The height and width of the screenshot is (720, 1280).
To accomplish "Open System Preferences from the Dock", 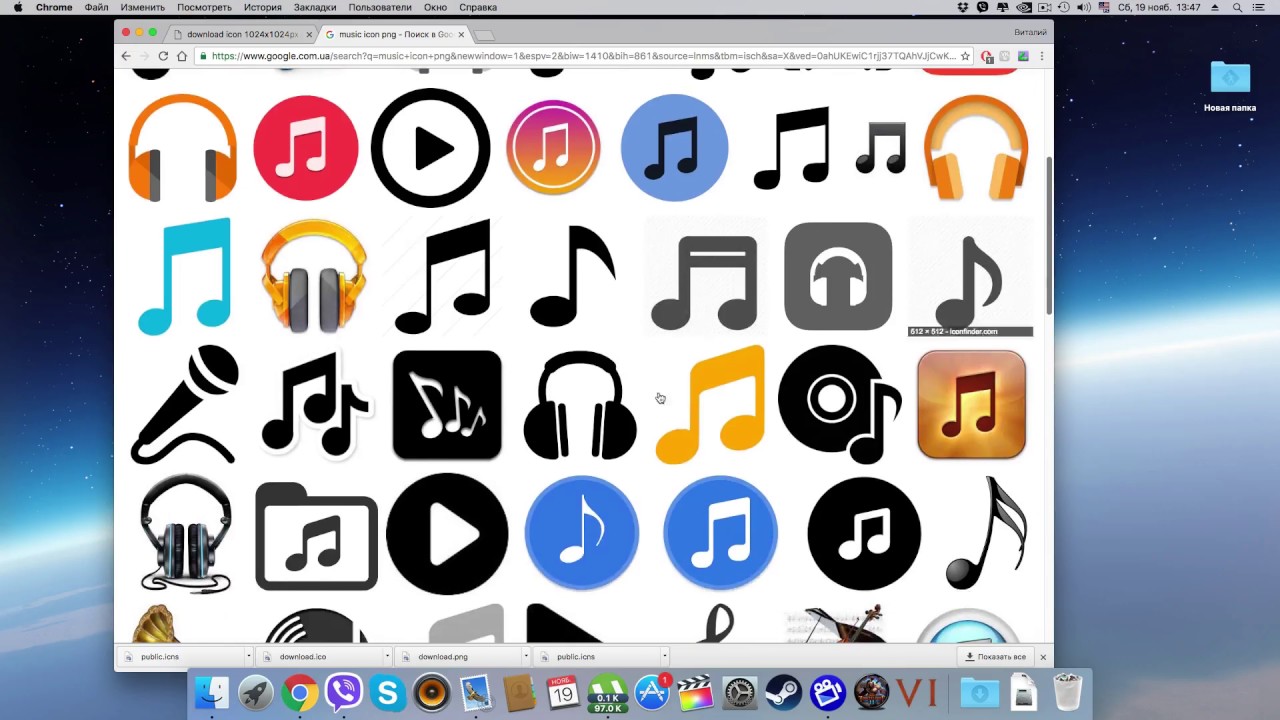I will point(740,693).
